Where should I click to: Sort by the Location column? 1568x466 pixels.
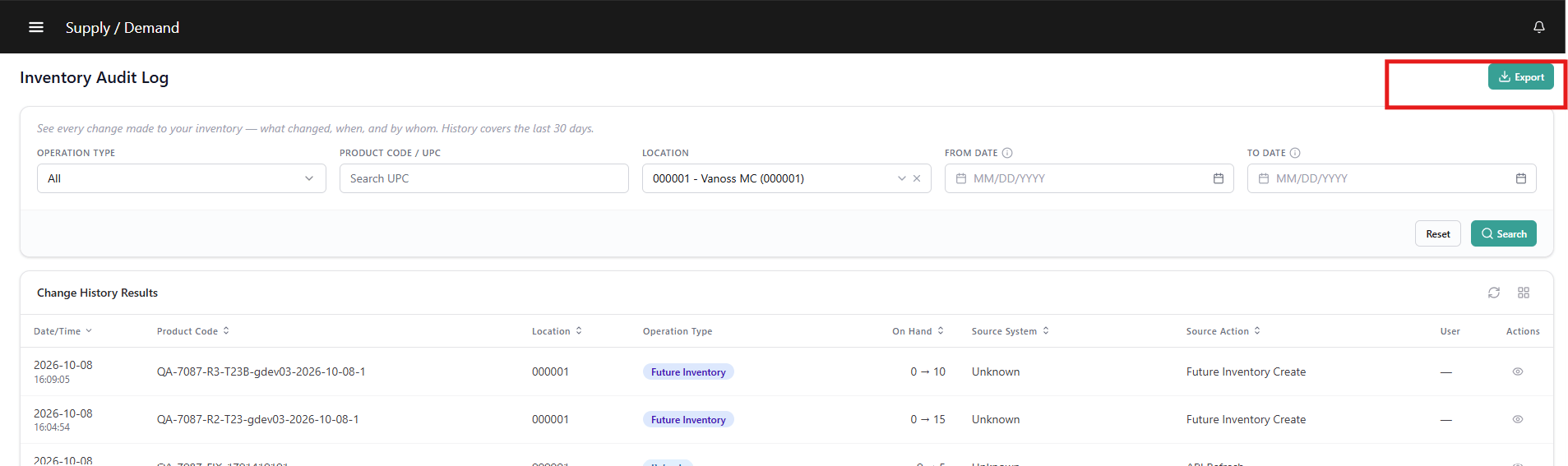(557, 331)
